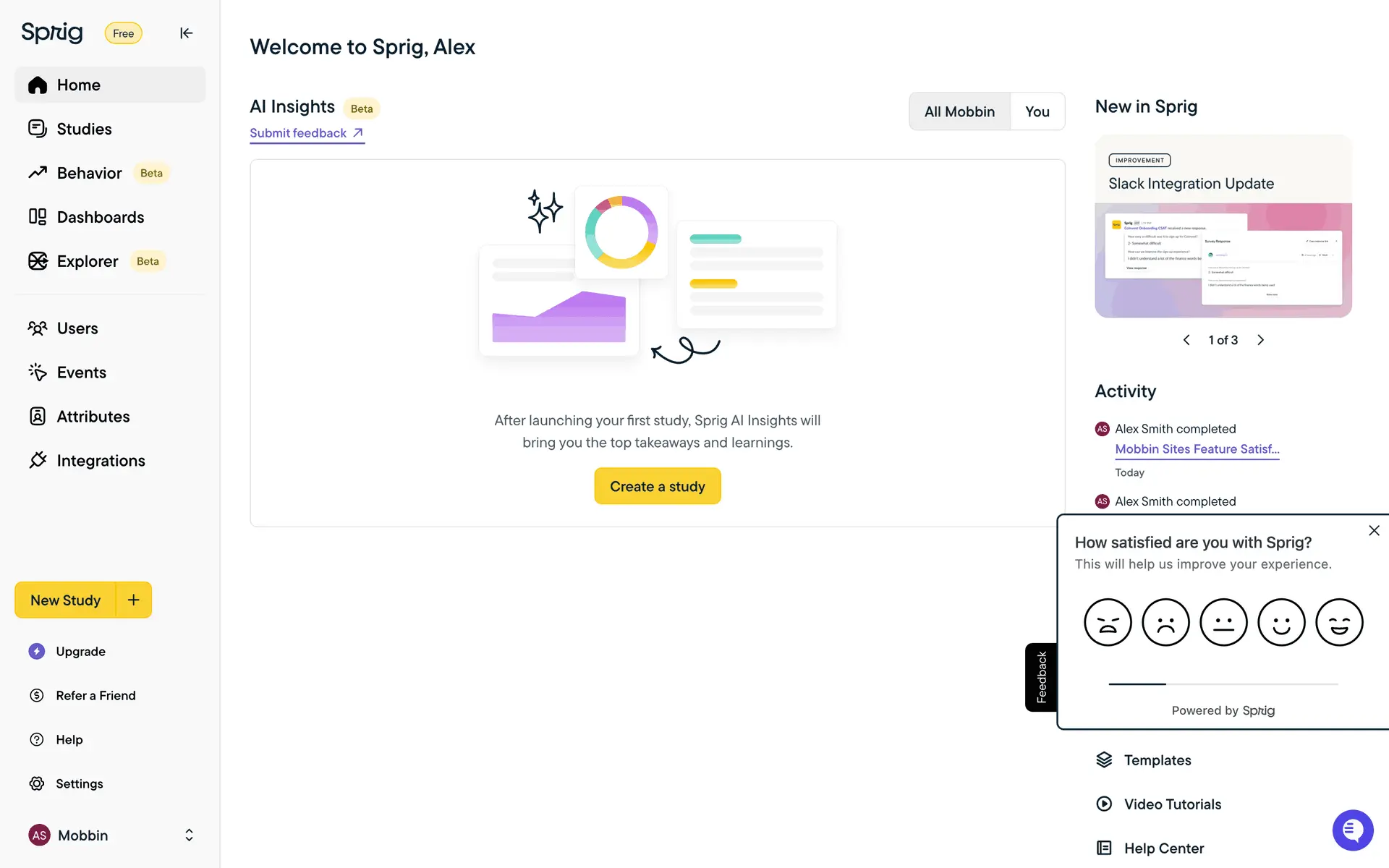This screenshot has height=868, width=1389.
Task: Switch AI Insights filter to You
Action: point(1037,111)
